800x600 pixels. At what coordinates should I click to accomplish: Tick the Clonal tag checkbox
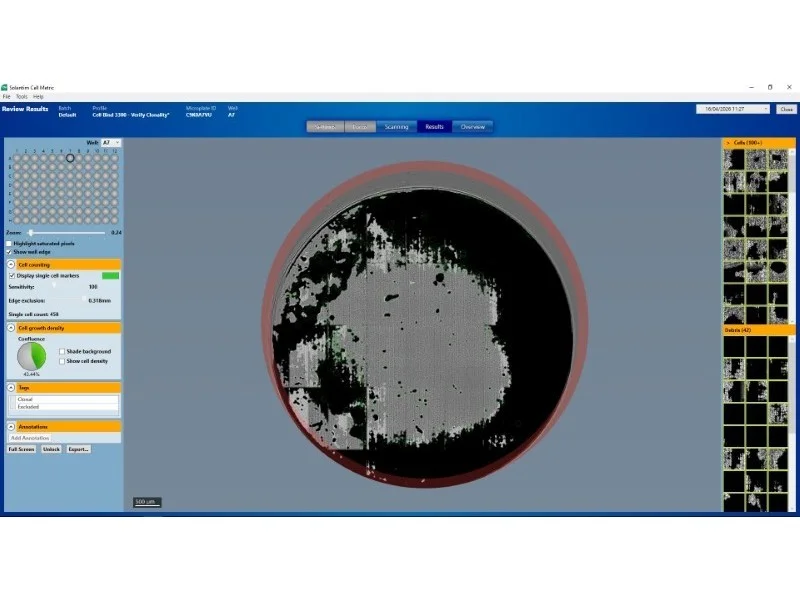click(x=13, y=399)
